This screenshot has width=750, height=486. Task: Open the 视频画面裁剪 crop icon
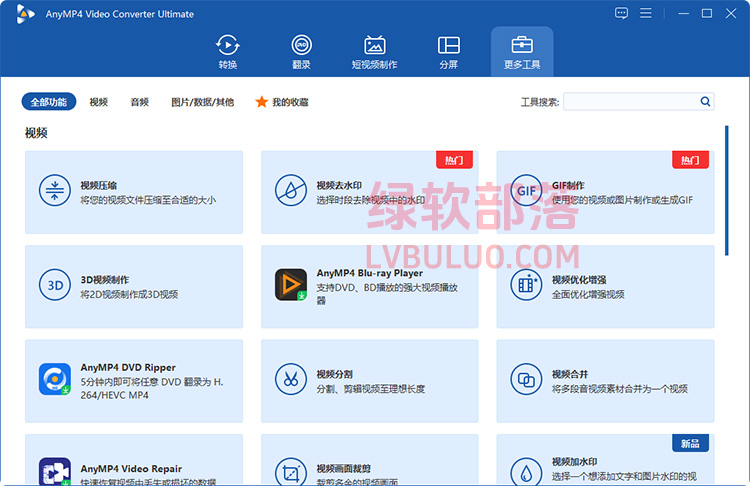[290, 472]
